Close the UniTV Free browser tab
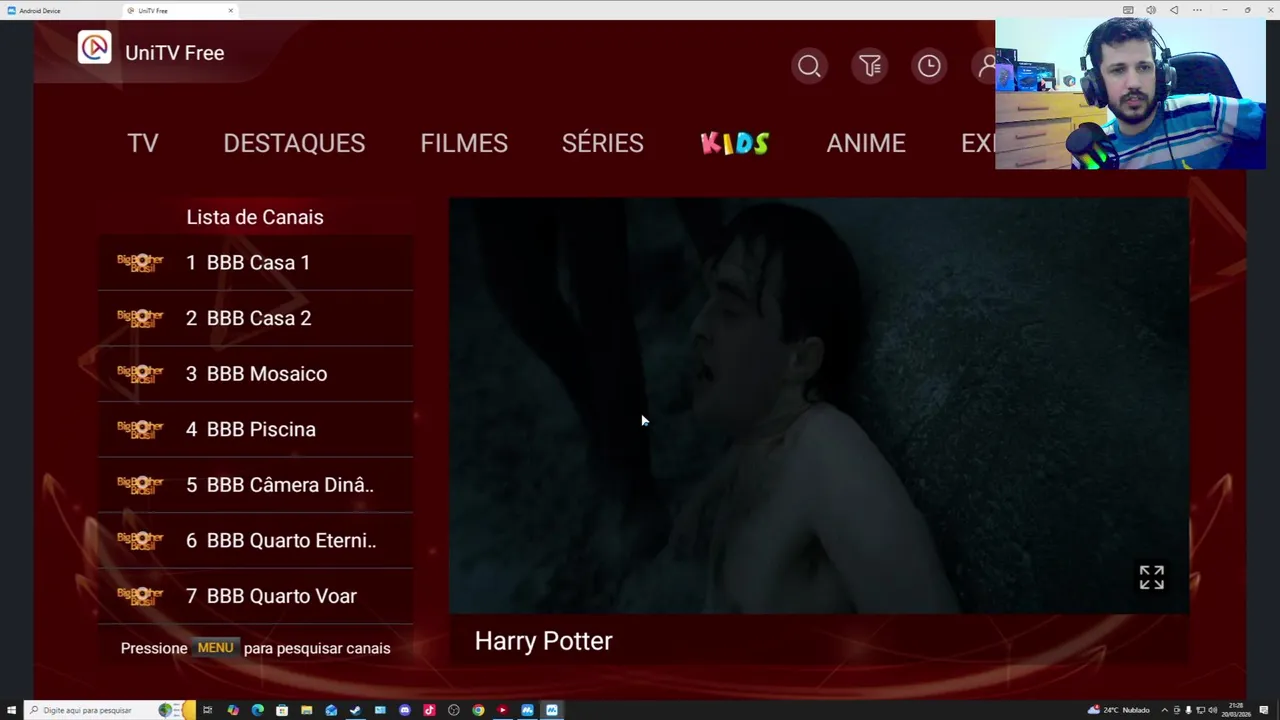1280x720 pixels. point(231,10)
